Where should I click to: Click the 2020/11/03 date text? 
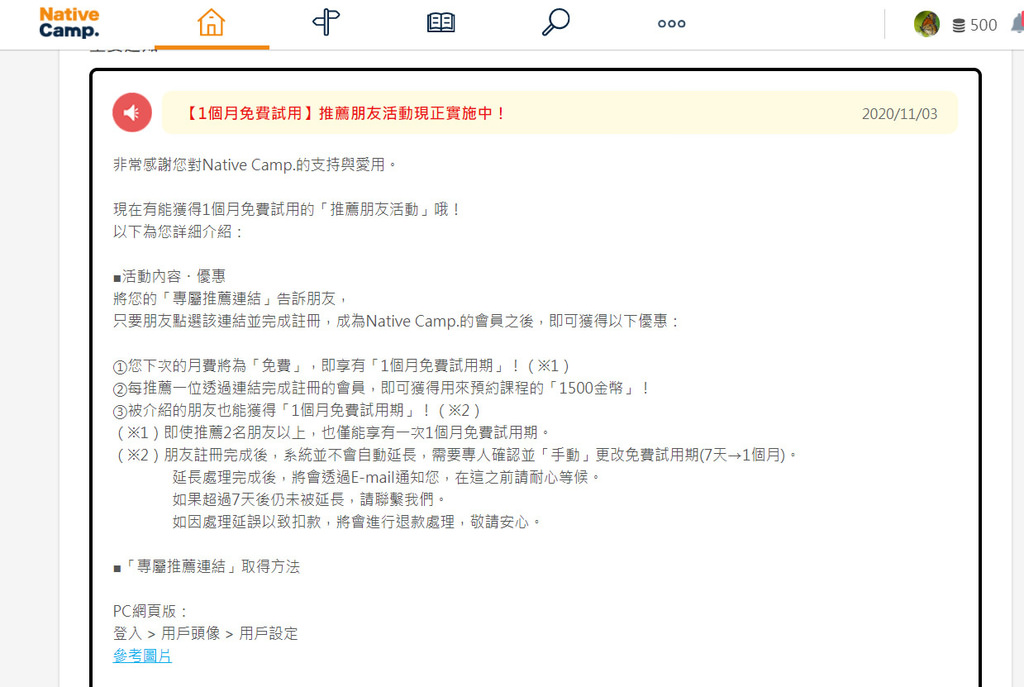coord(899,114)
